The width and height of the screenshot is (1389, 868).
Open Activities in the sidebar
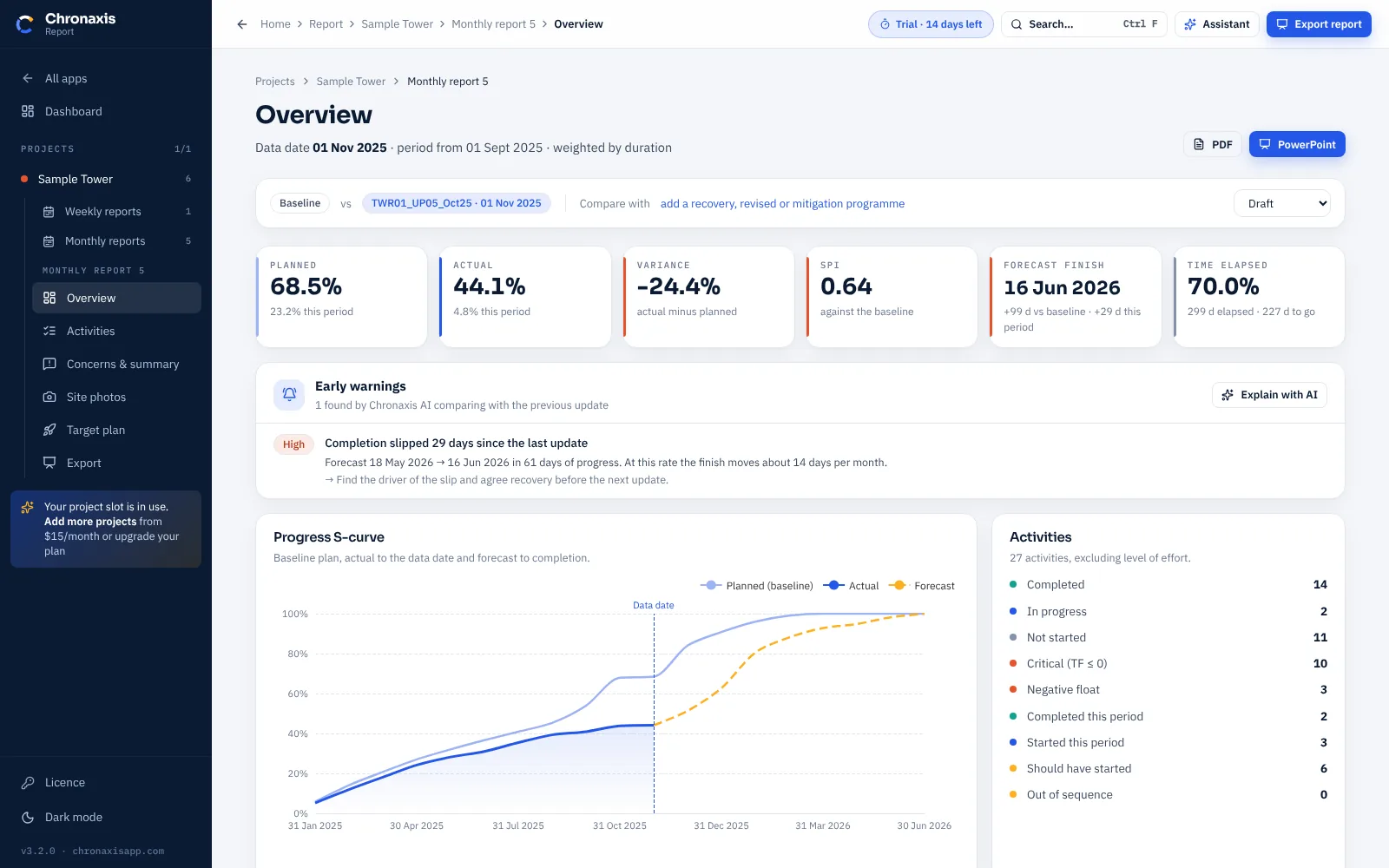coord(117,332)
